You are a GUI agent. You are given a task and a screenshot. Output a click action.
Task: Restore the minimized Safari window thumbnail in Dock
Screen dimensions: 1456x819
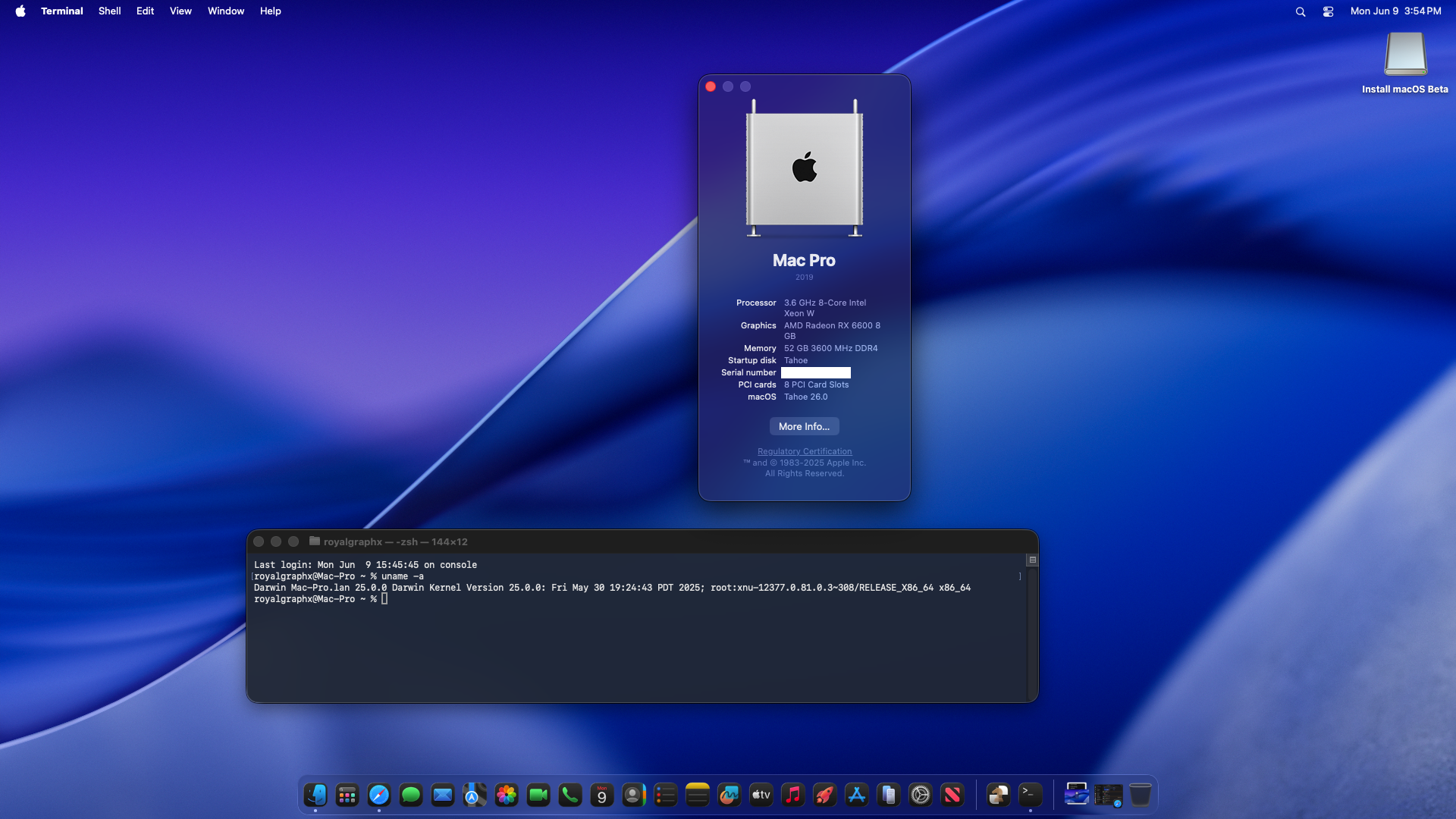[x=1109, y=795]
